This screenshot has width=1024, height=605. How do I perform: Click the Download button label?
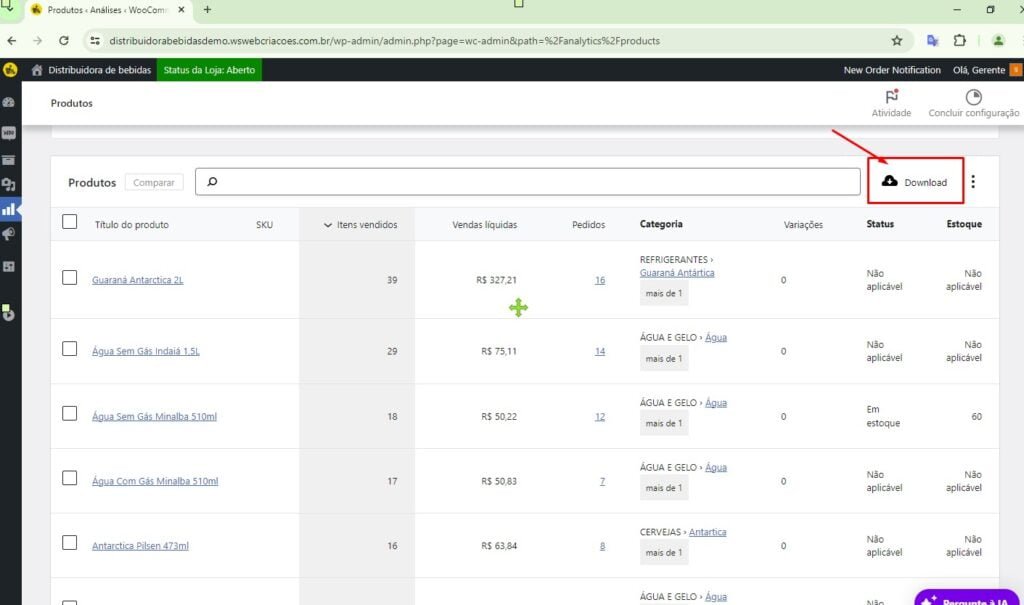[925, 182]
